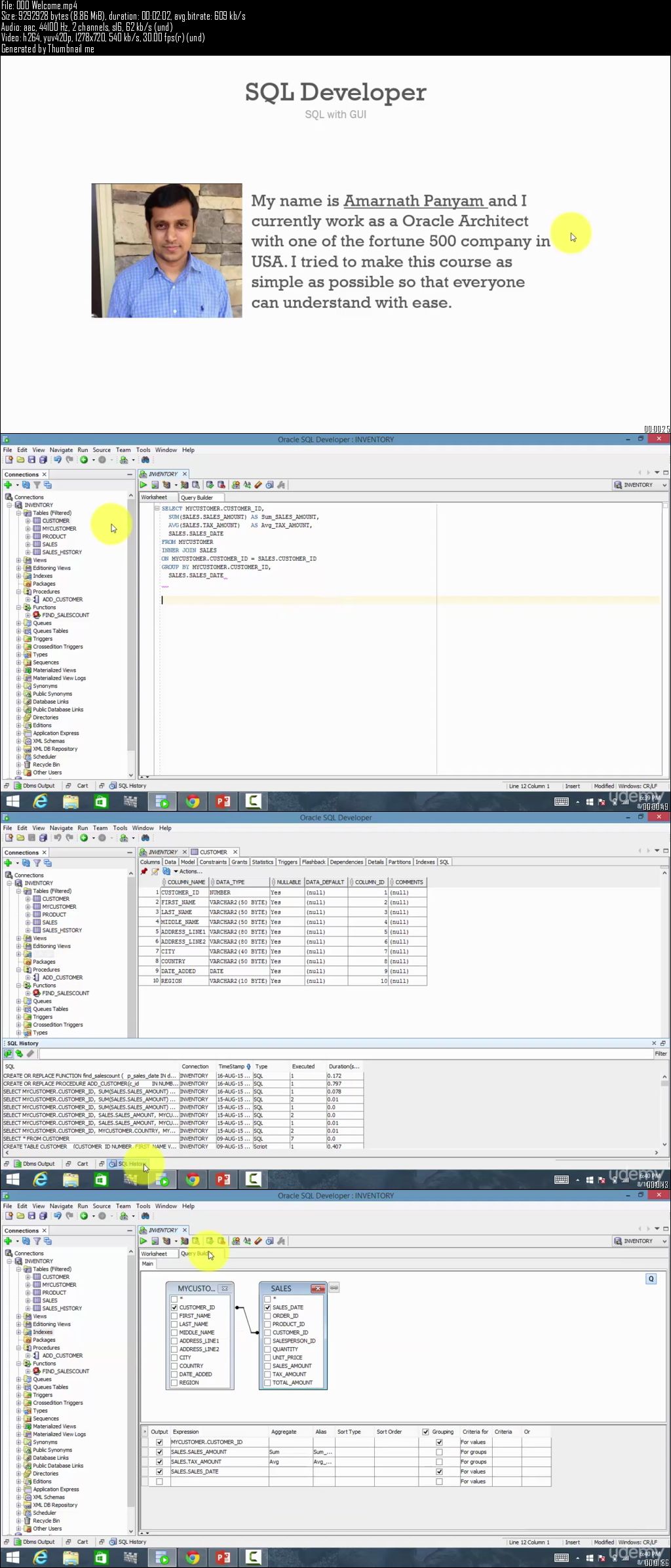Image resolution: width=671 pixels, height=1568 pixels.
Task: Click Commit icon in Query Builder window toolbar
Action: tap(210, 1241)
